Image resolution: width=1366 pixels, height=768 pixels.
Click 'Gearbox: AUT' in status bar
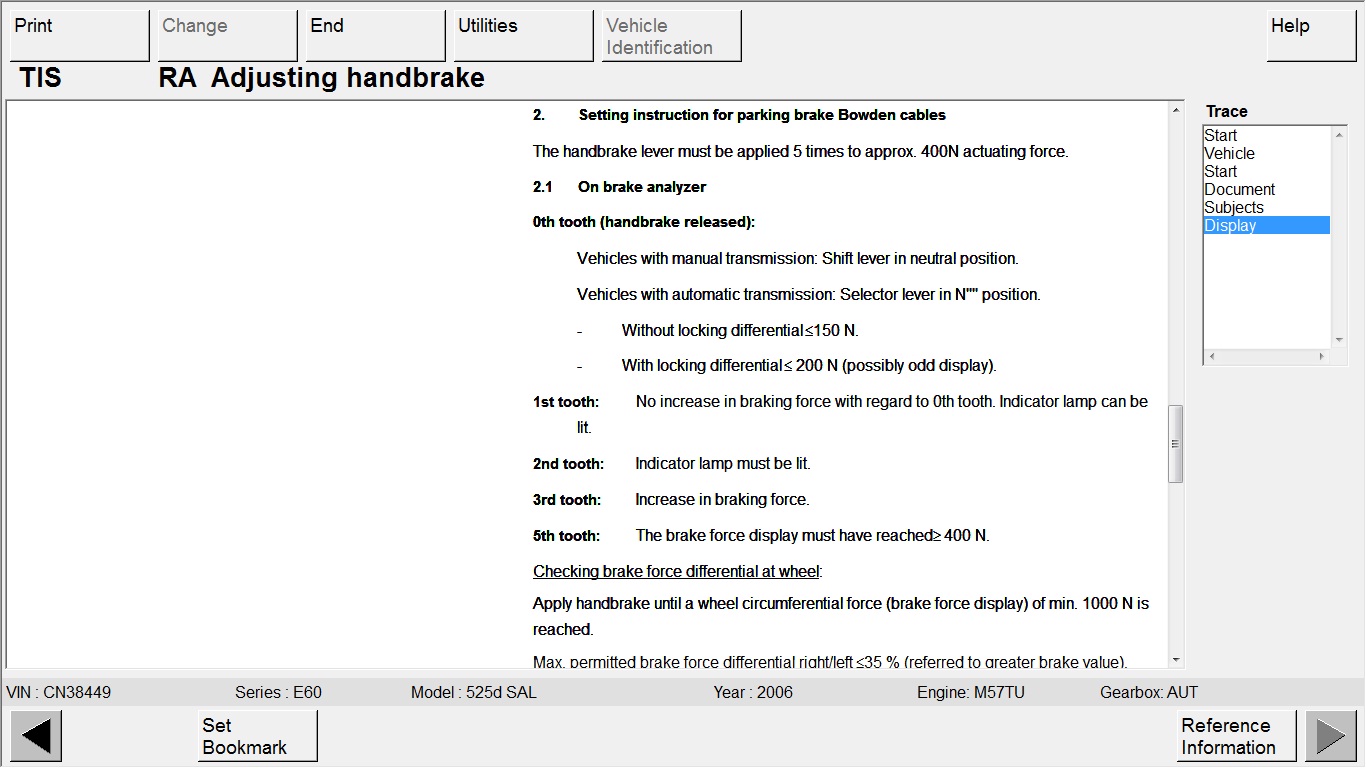coord(1149,692)
